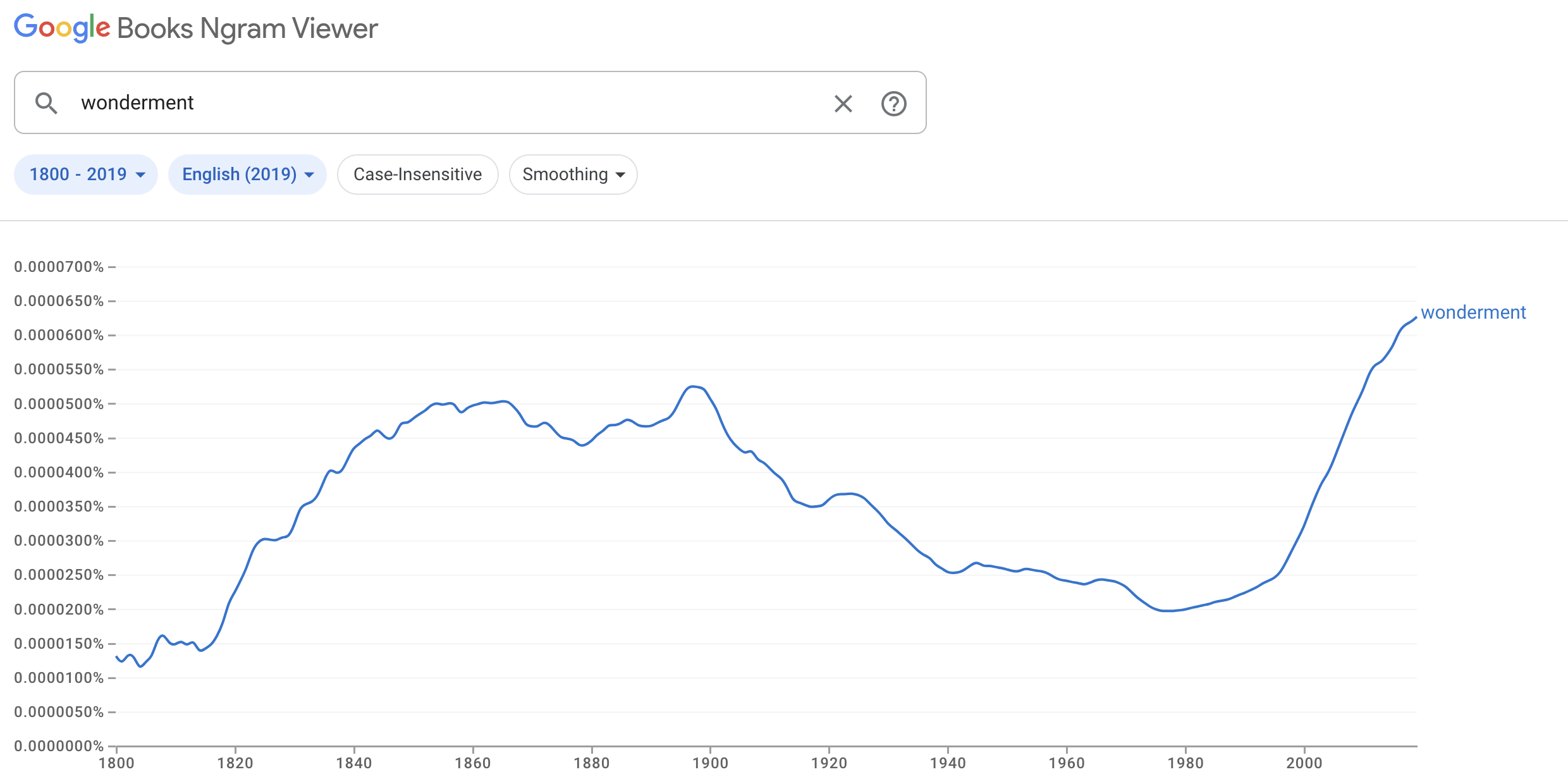Clear the search query with X icon
The image size is (1568, 779).
point(843,104)
